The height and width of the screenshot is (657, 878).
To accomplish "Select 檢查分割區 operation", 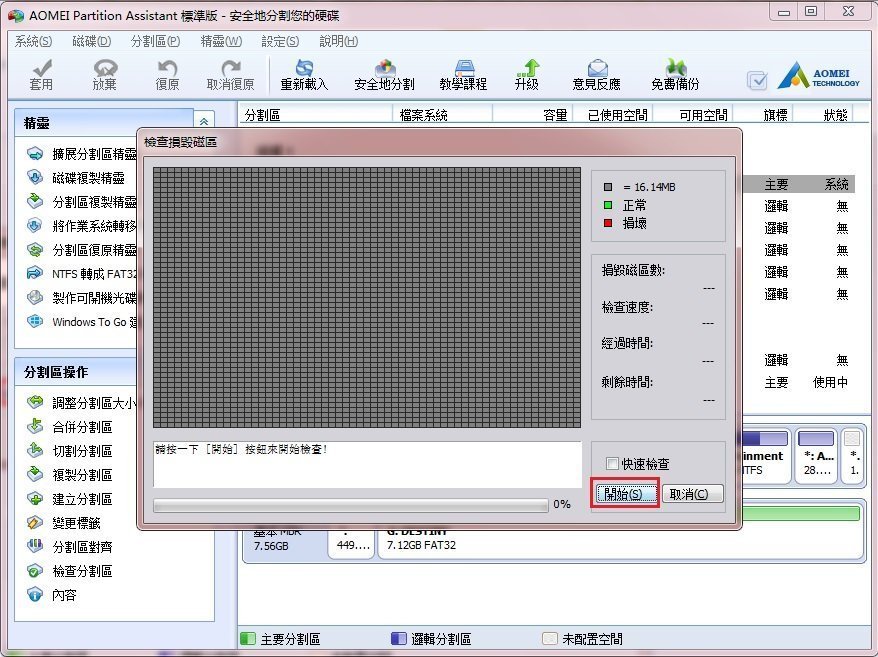I will [69, 571].
